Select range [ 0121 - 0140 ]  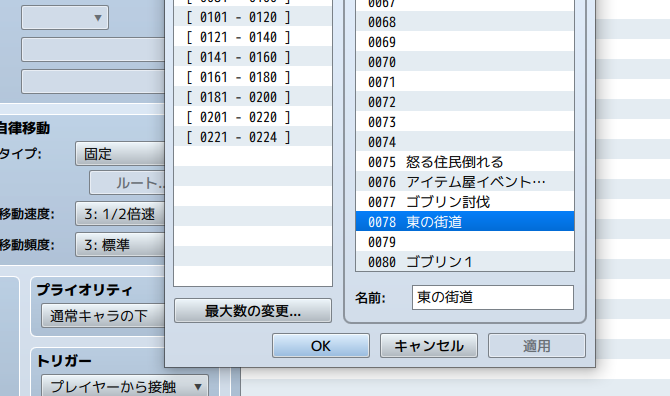point(253,37)
